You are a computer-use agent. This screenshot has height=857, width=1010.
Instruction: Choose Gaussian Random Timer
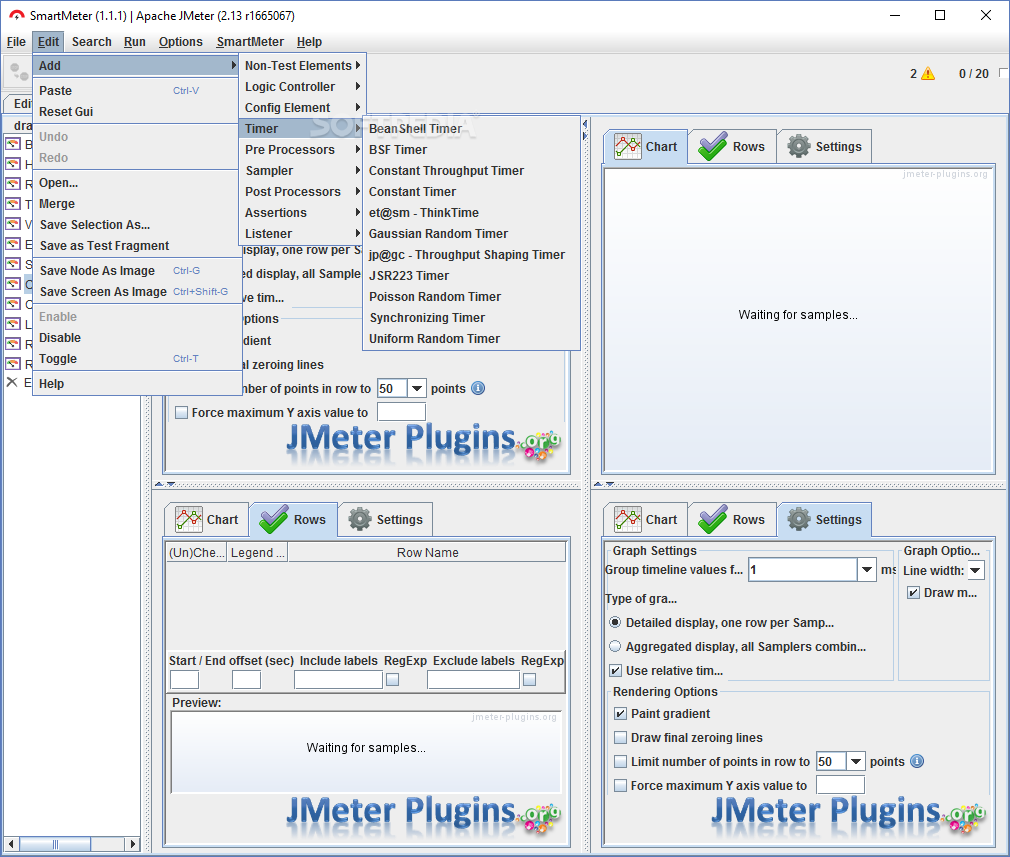pyautogui.click(x=472, y=234)
